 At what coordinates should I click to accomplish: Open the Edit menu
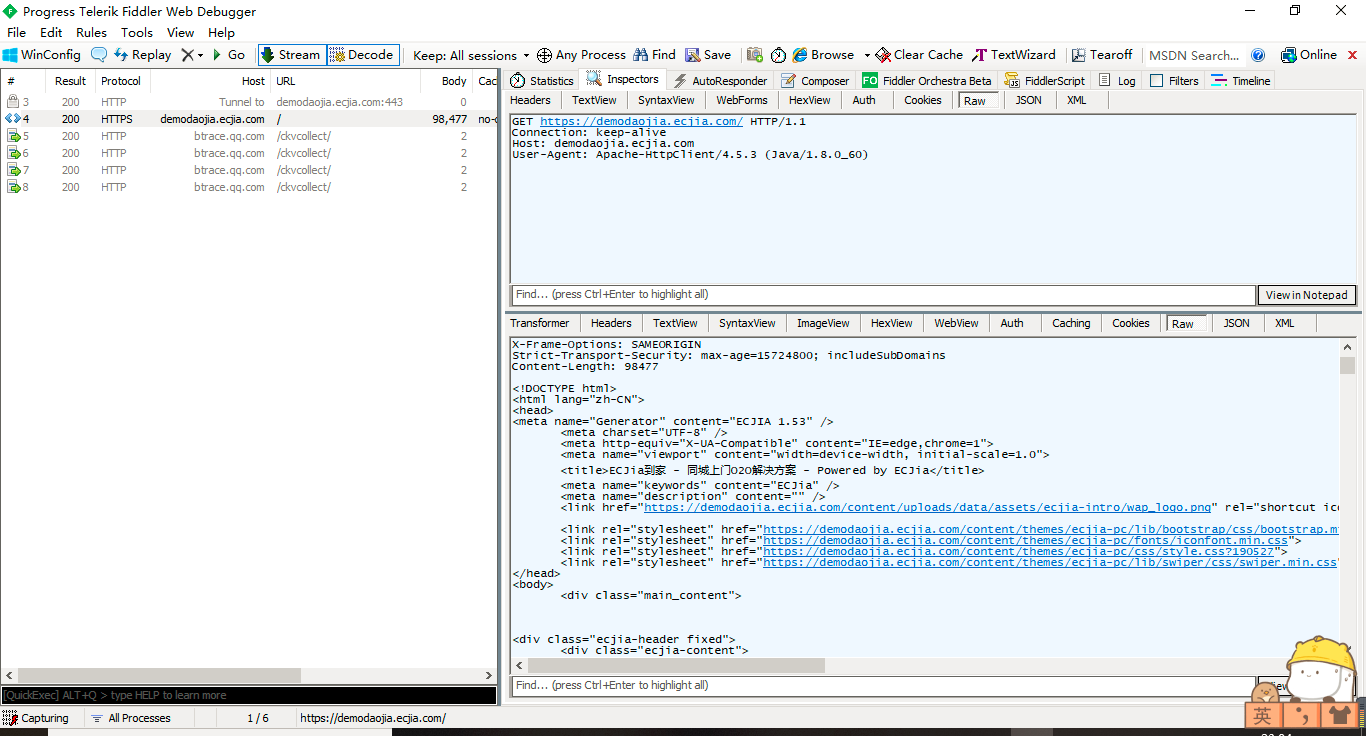coord(51,33)
